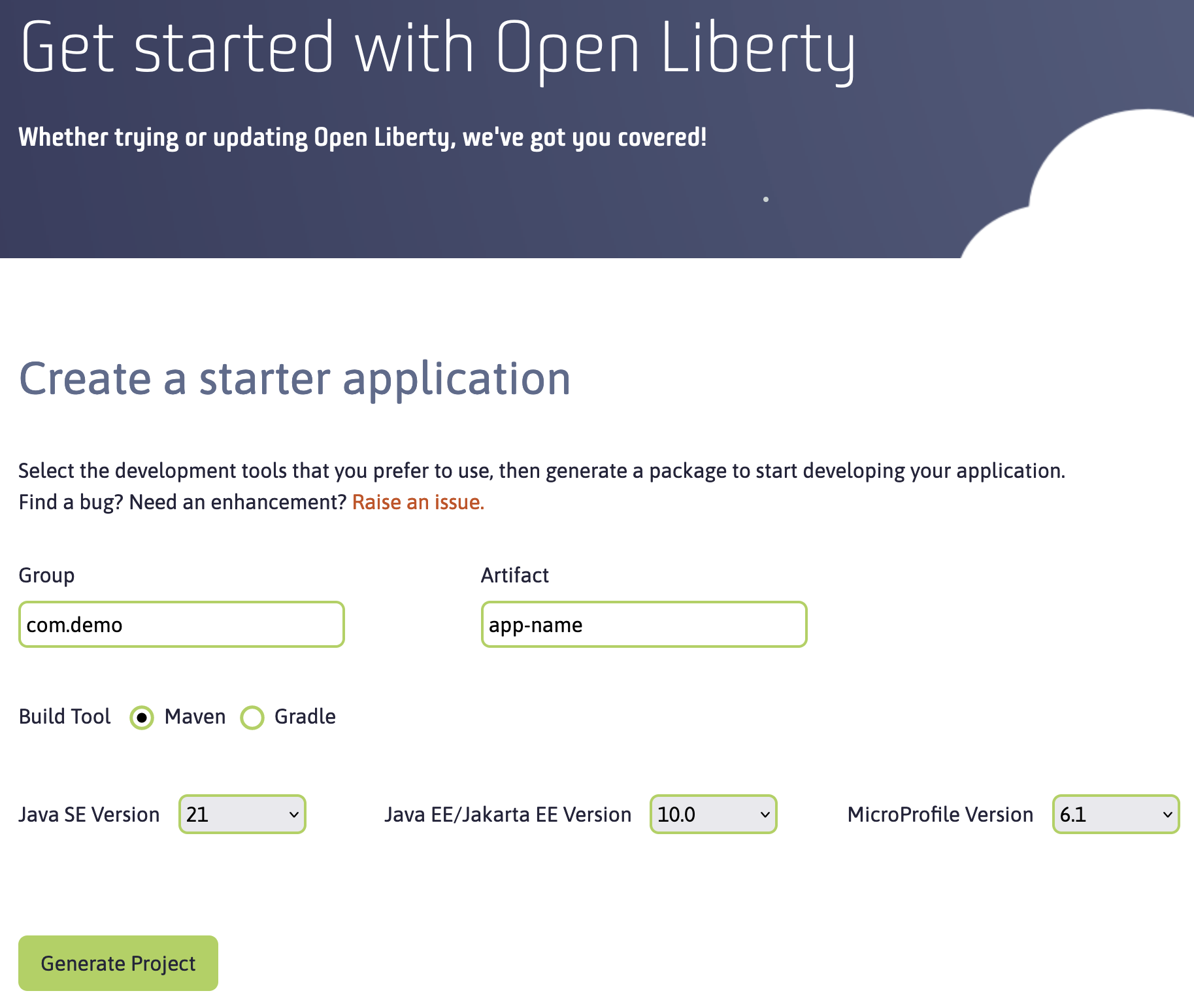Click the 'Build Tool' label
This screenshot has height=1008, width=1194.
(x=65, y=716)
